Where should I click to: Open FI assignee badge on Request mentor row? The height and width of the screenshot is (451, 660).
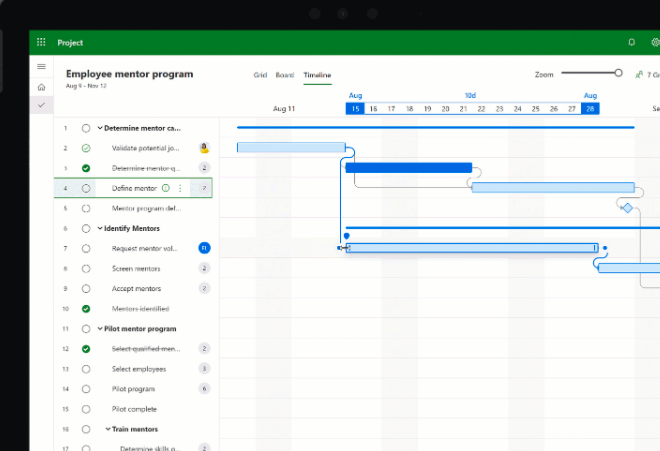click(204, 248)
